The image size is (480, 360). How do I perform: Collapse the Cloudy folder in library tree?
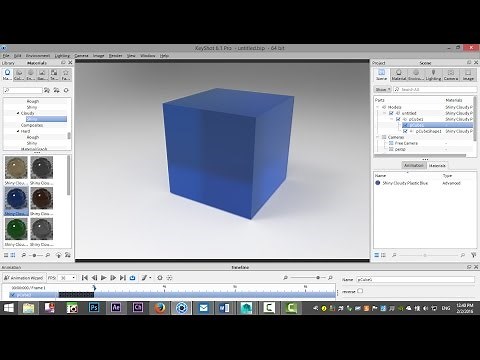18,113
